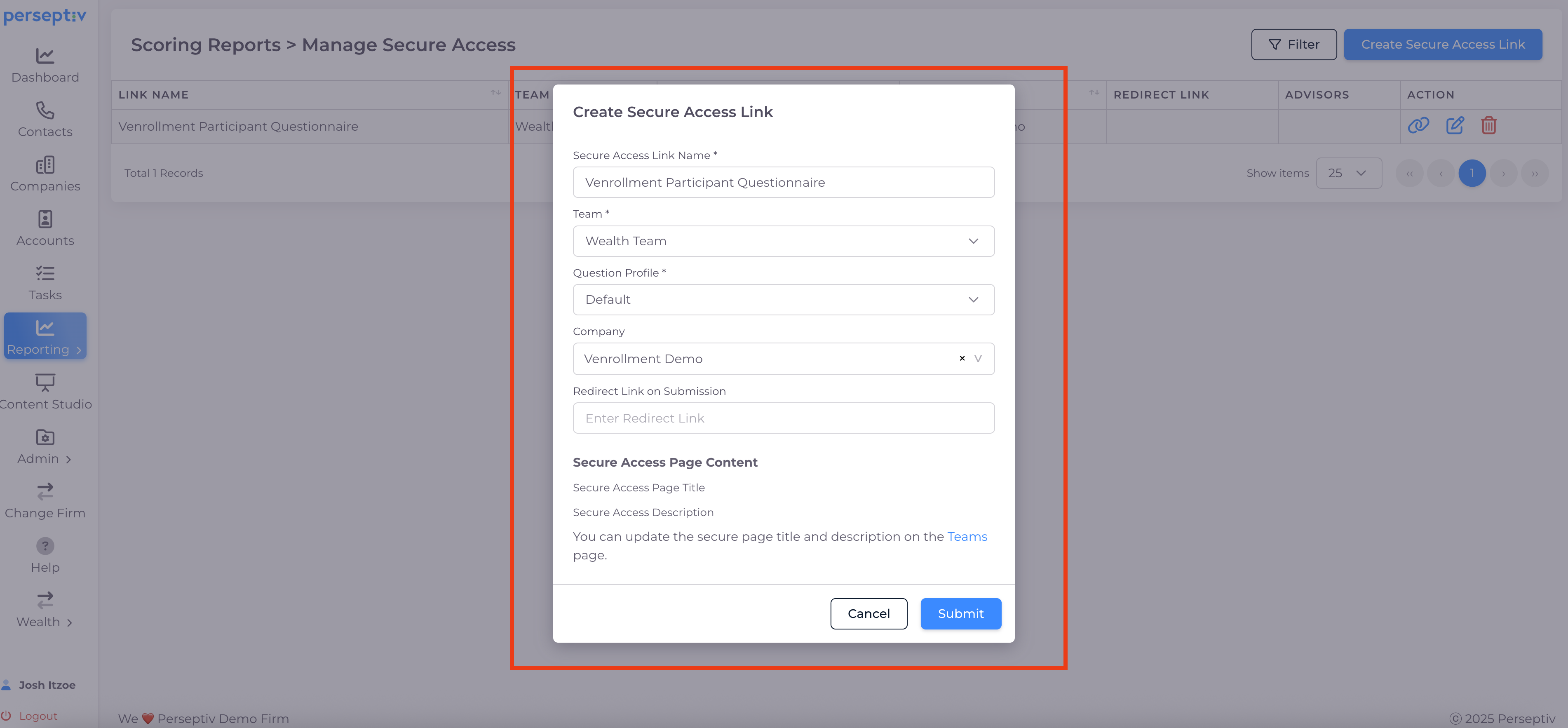Expand the Team dropdown
Screen dimensions: 1568x728
[x=783, y=241]
